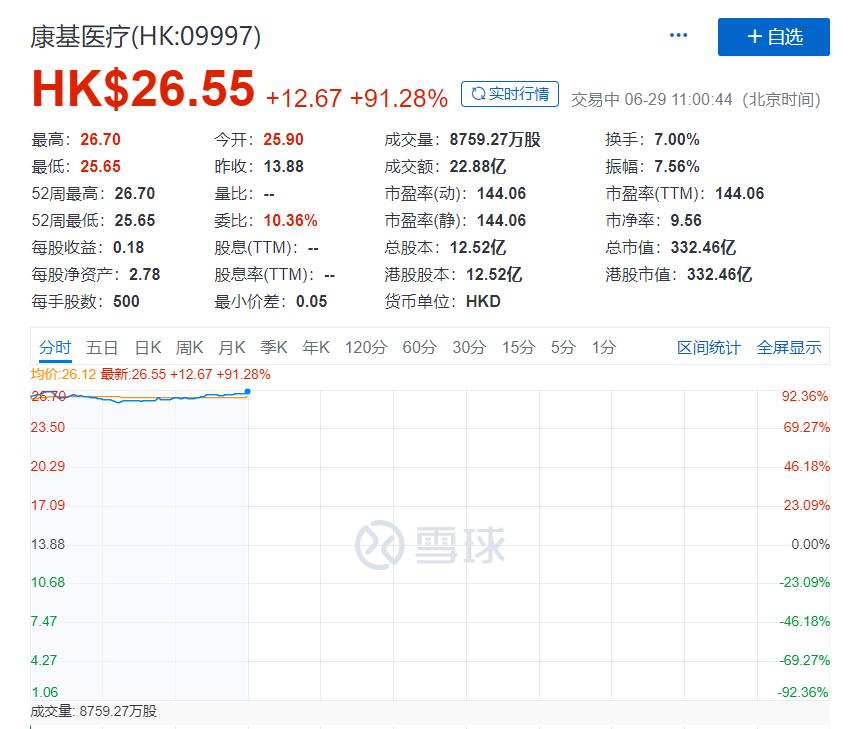
Task: Click the blue latest price point on chart
Action: click(x=247, y=392)
